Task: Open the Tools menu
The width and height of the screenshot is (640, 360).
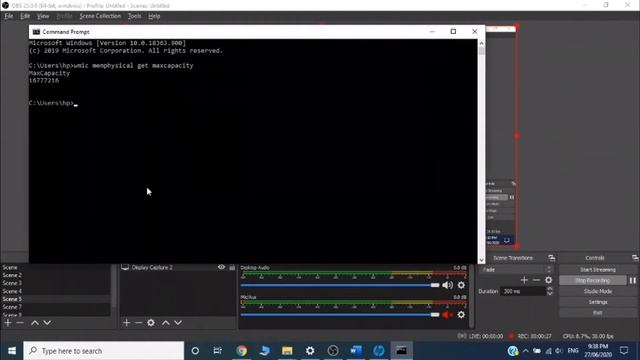Action: point(134,16)
